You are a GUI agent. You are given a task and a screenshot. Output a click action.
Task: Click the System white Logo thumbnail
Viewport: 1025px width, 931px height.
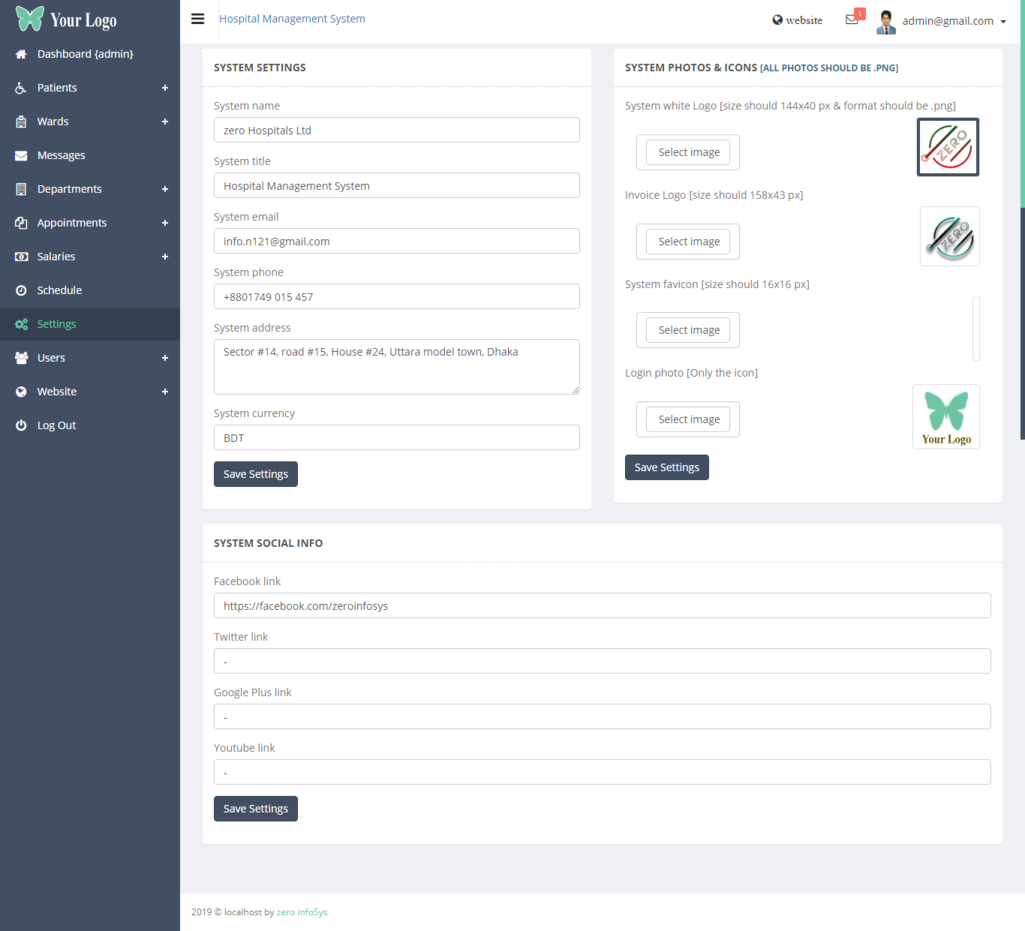947,147
